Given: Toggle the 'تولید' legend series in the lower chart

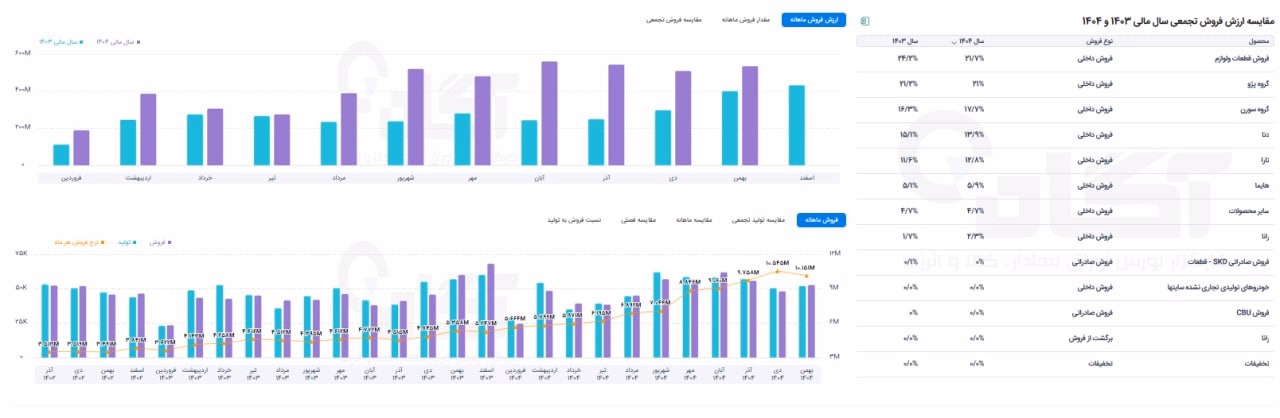Looking at the screenshot, I should point(127,242).
